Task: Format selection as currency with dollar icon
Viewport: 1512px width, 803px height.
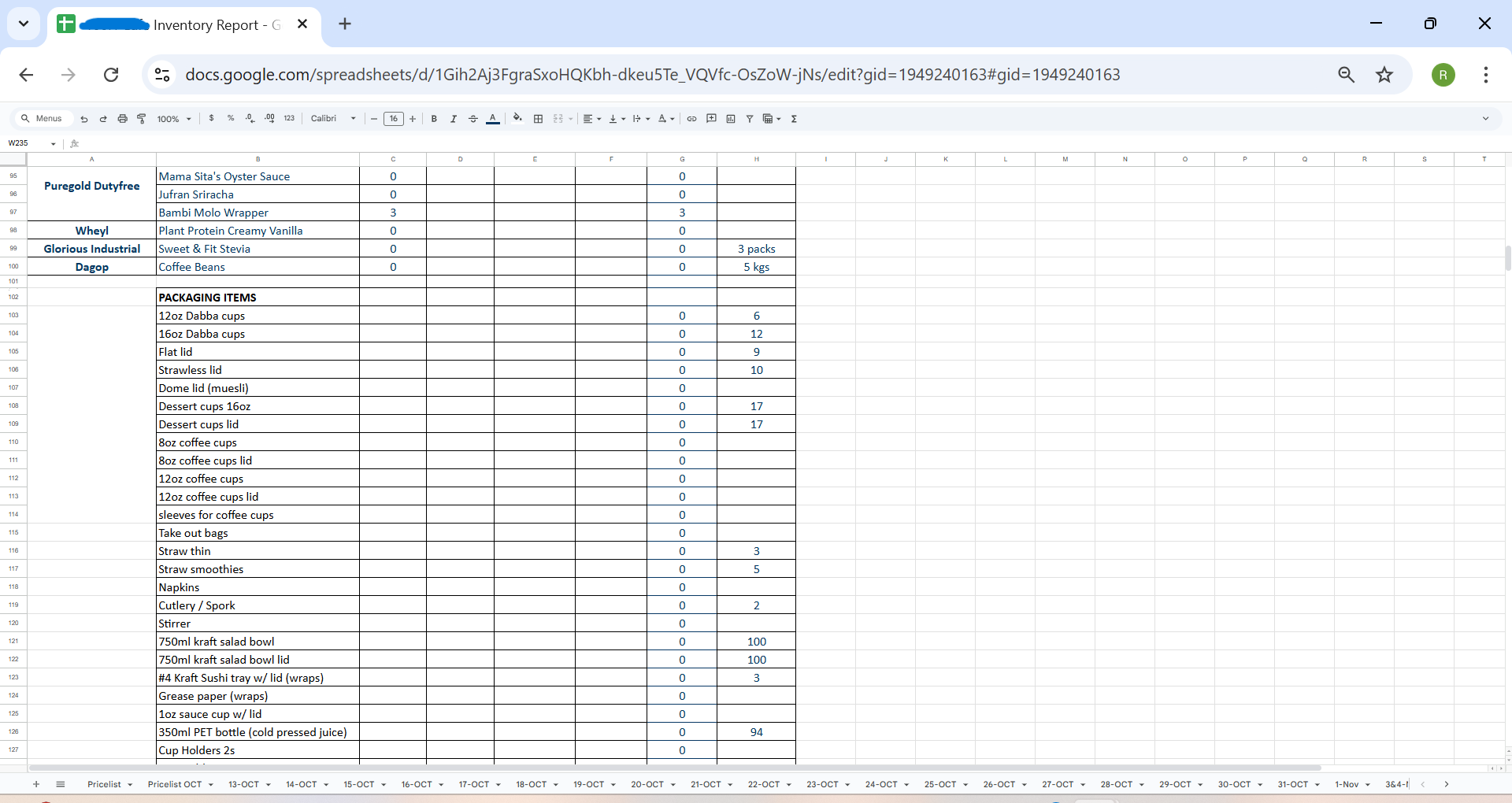Action: [211, 119]
